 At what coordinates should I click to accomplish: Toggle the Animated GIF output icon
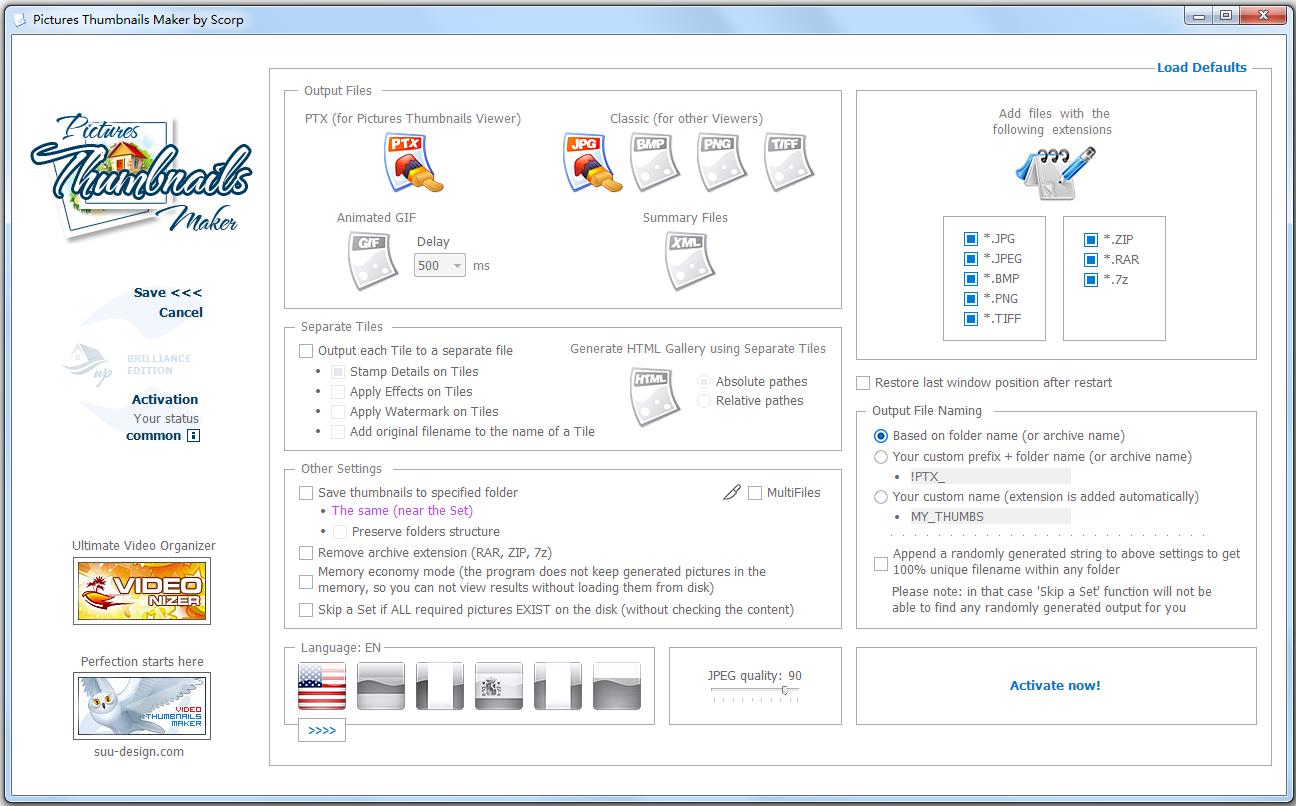pyautogui.click(x=372, y=260)
